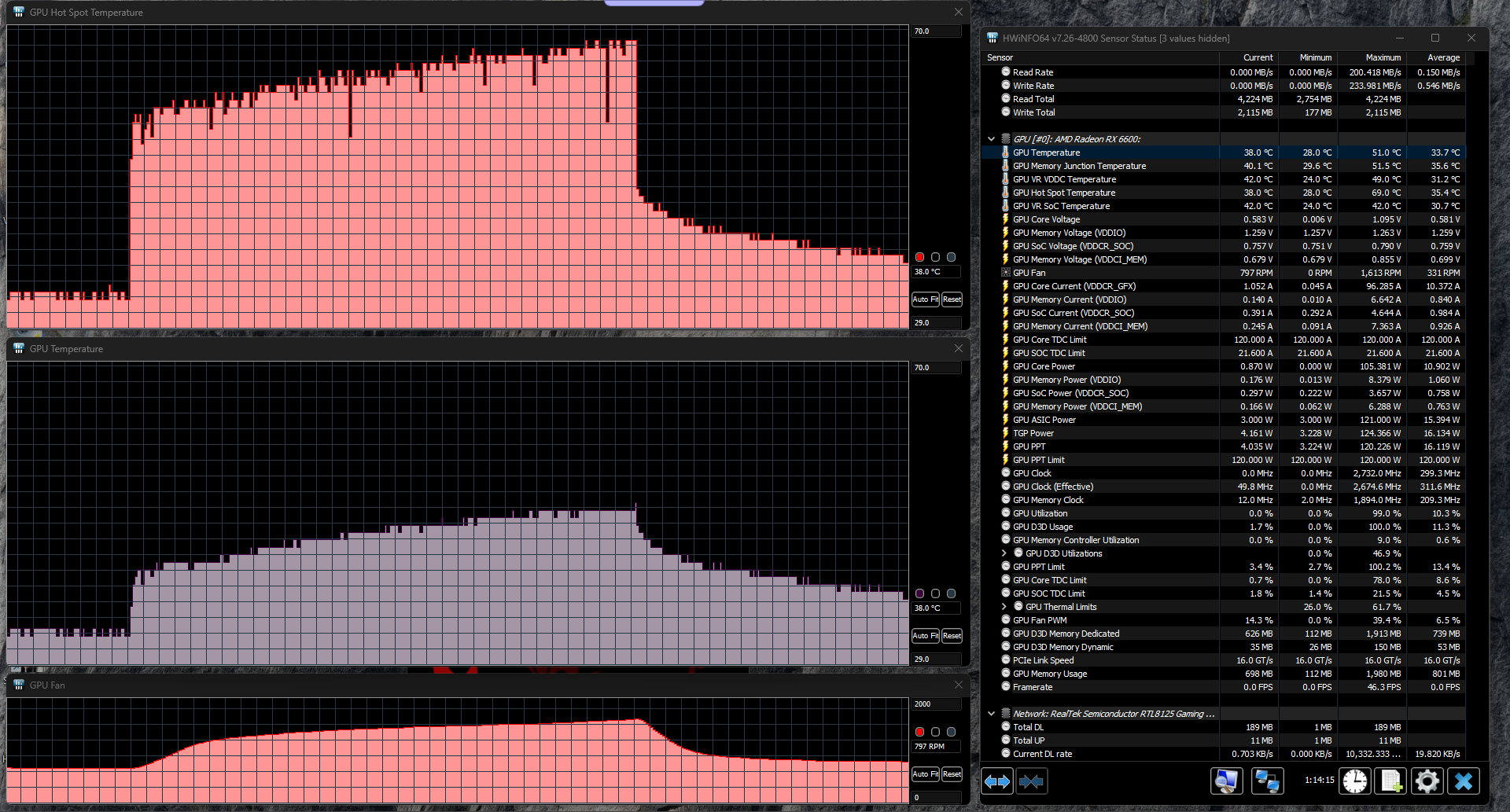Pick purple line color swatch in GPU Temperature graph

[x=919, y=593]
